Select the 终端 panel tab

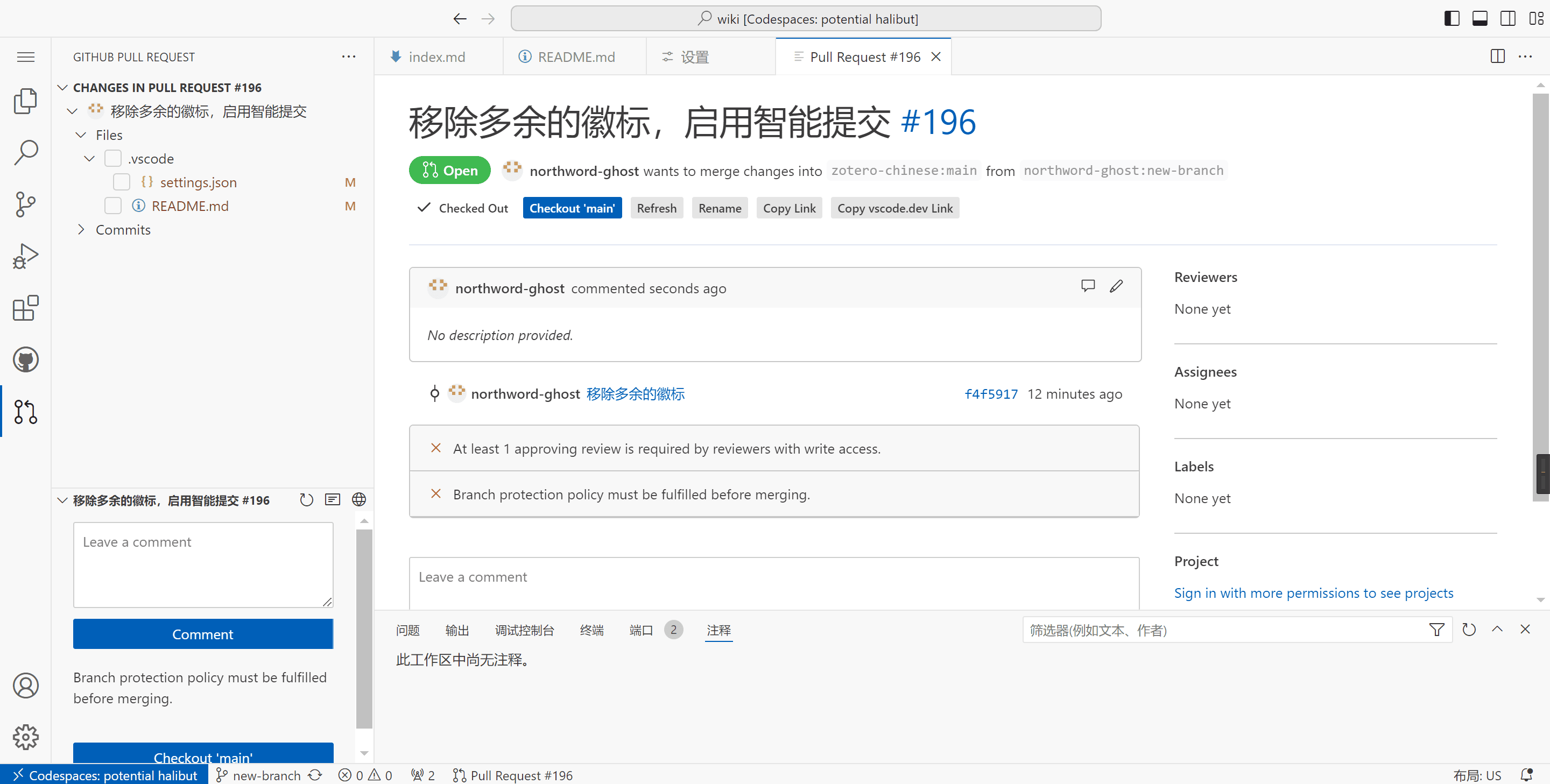tap(591, 630)
